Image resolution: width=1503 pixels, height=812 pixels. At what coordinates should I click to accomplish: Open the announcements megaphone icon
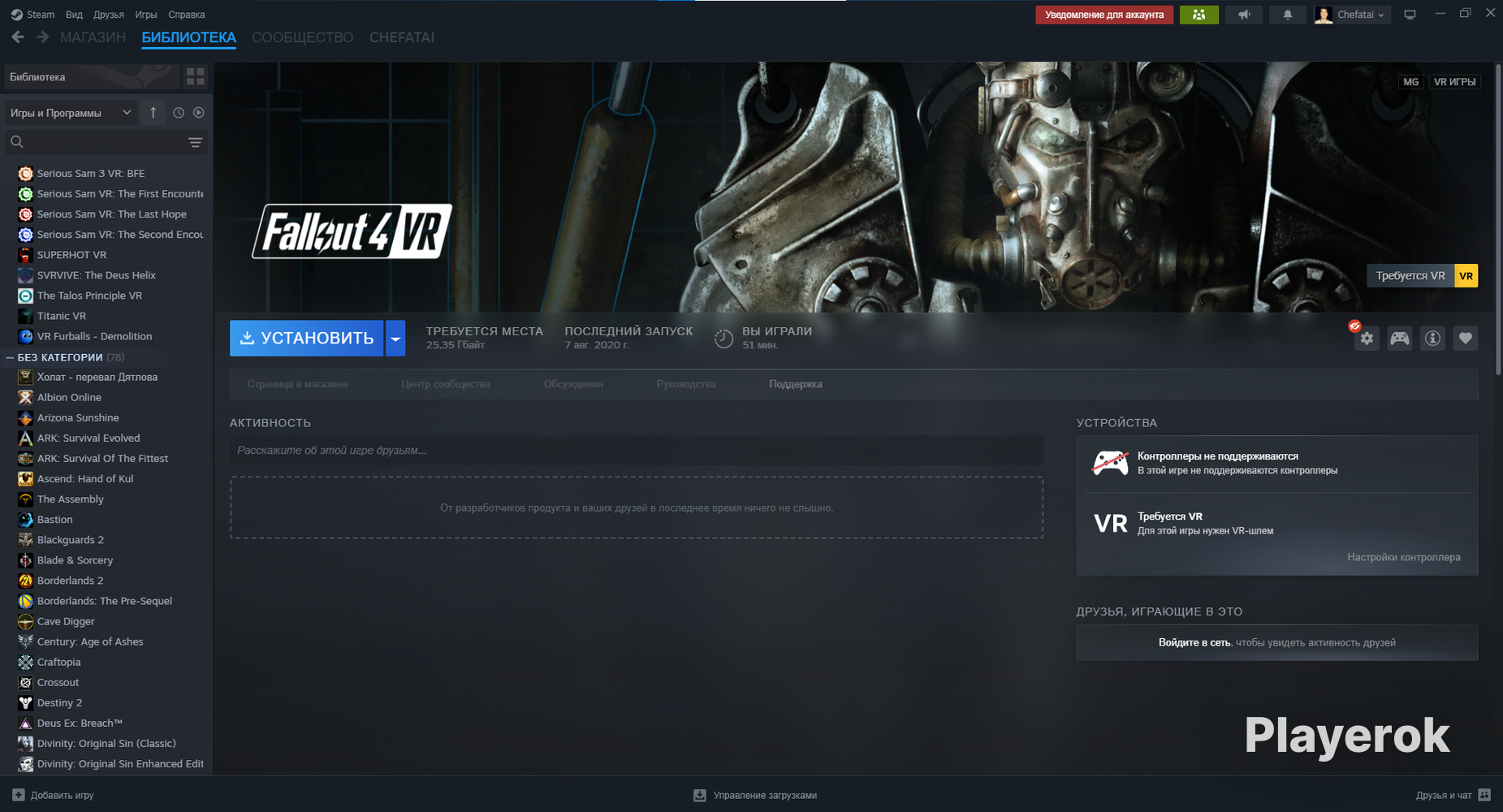coord(1243,15)
